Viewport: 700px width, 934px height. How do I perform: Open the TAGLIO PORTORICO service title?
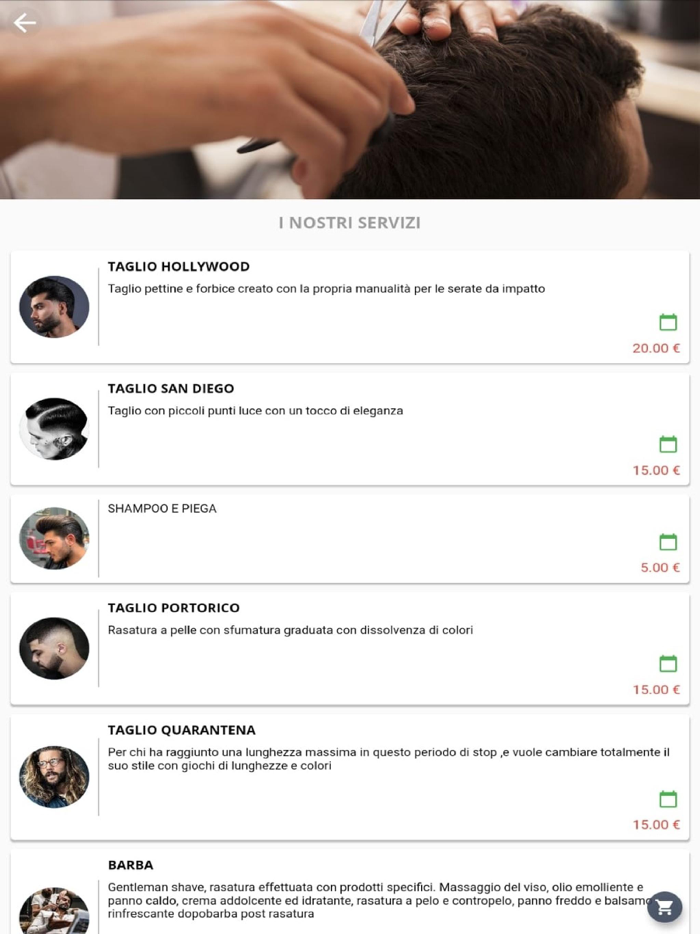coord(173,608)
